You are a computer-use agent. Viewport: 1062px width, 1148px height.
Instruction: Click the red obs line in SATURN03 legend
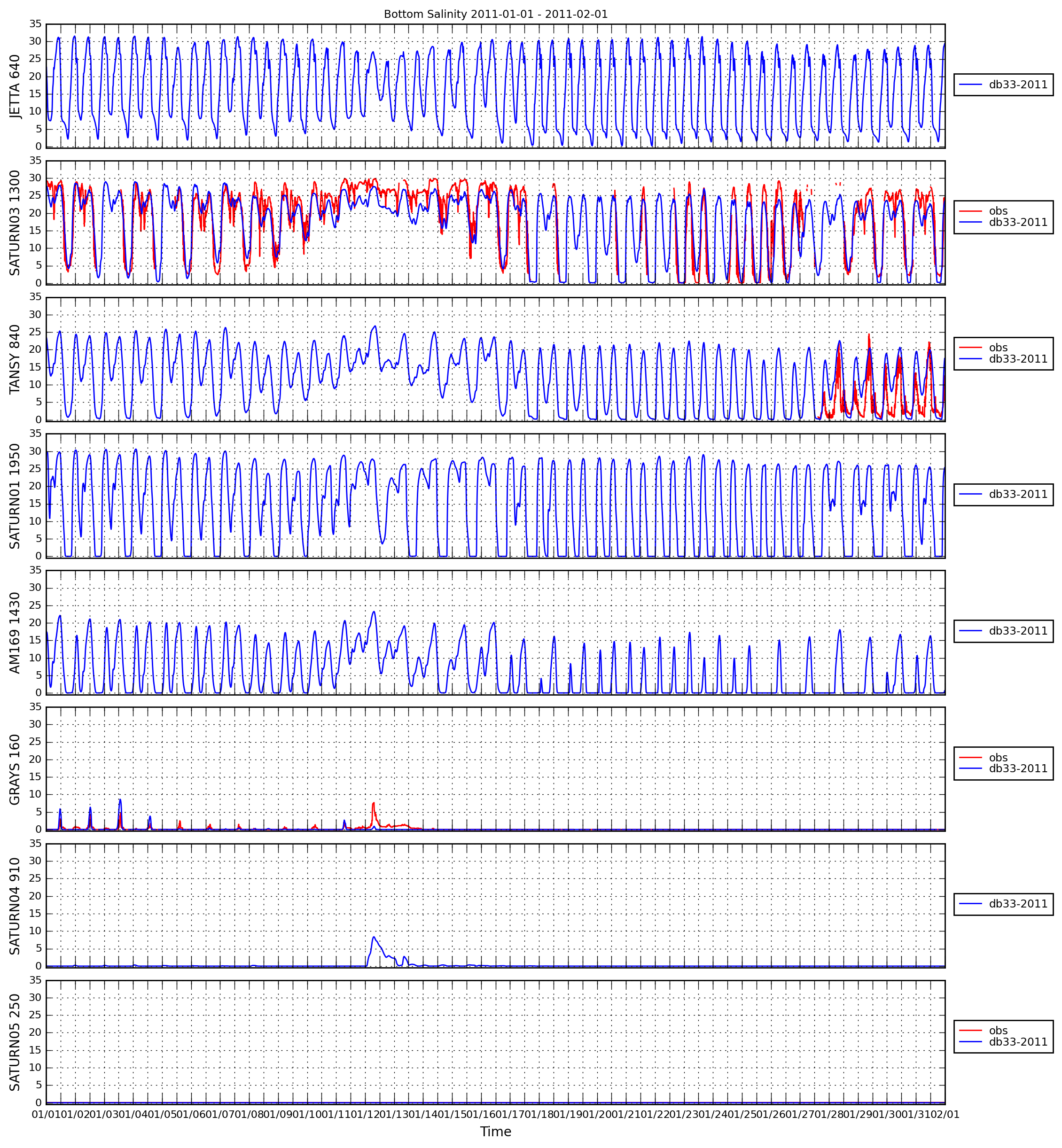pyautogui.click(x=970, y=211)
